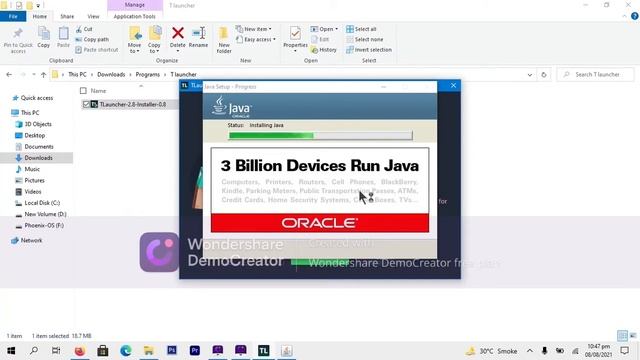The image size is (640, 360).
Task: Click Edit in the Open group
Action: coord(320,40)
